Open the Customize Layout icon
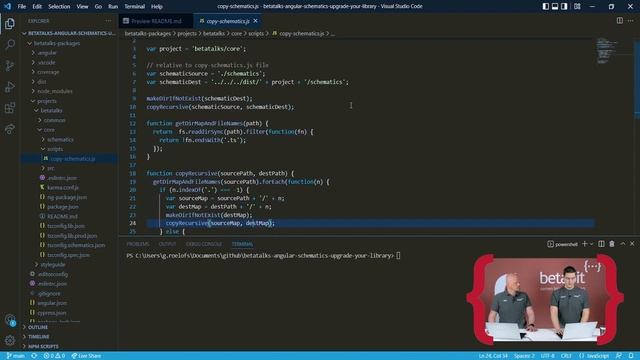This screenshot has height=360, width=640. (x=577, y=7)
